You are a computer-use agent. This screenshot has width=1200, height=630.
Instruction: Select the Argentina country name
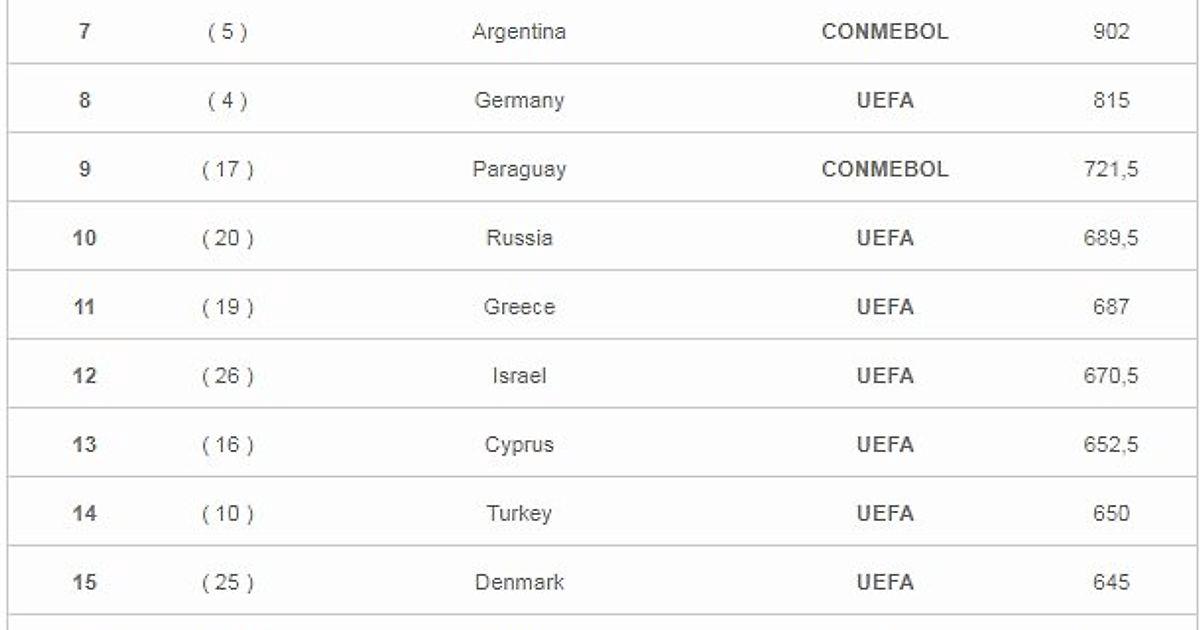tap(519, 32)
